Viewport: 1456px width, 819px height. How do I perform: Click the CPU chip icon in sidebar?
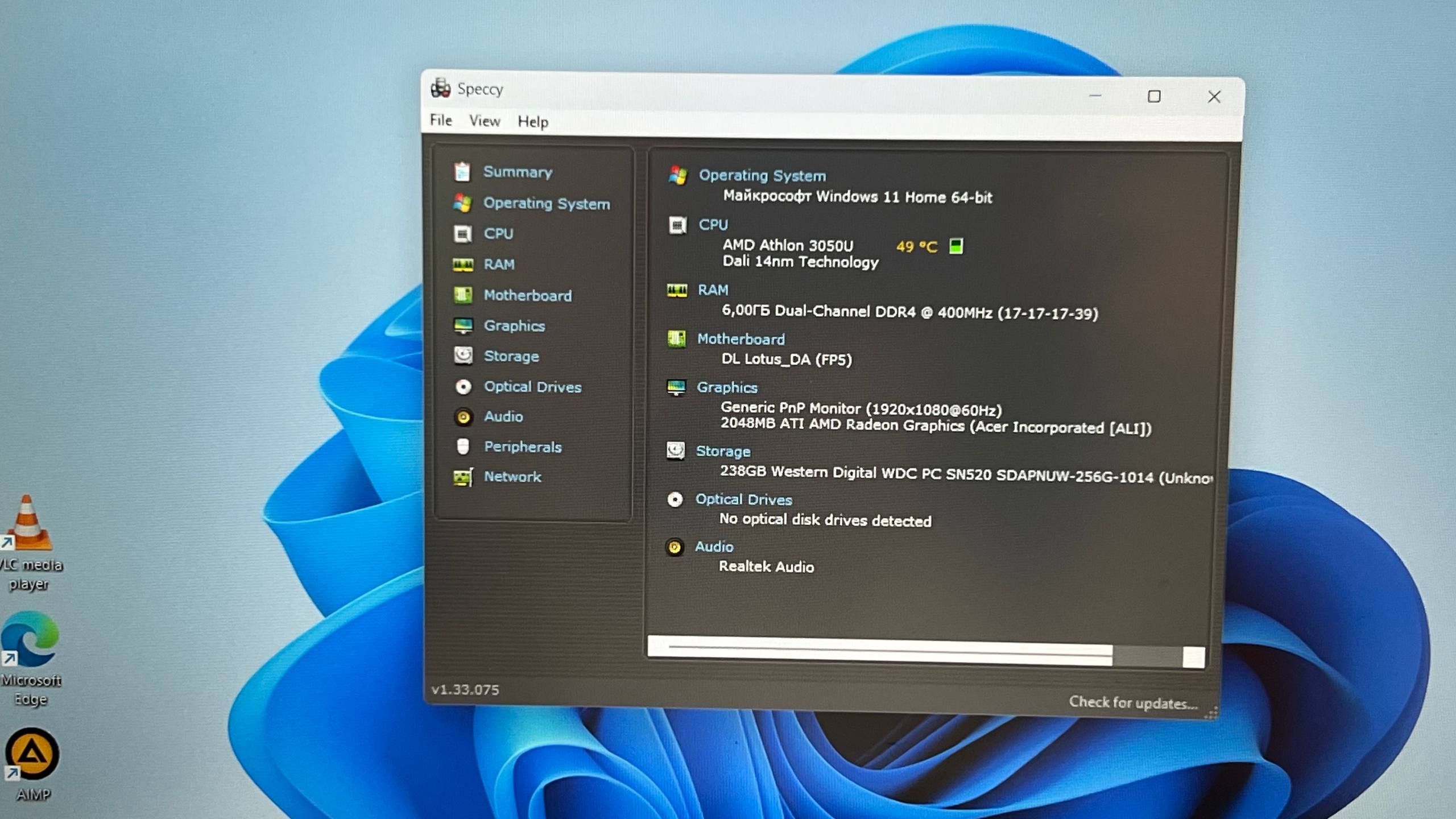pos(462,233)
